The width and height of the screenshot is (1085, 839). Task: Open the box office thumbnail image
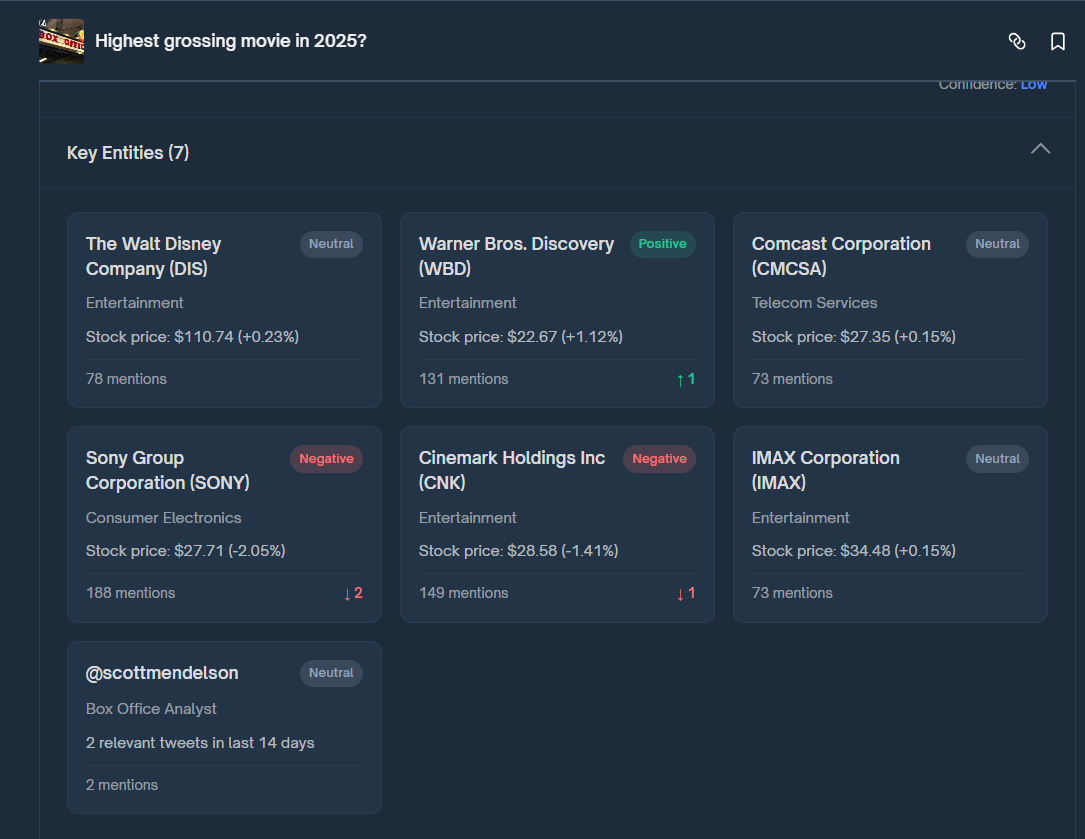(62, 41)
